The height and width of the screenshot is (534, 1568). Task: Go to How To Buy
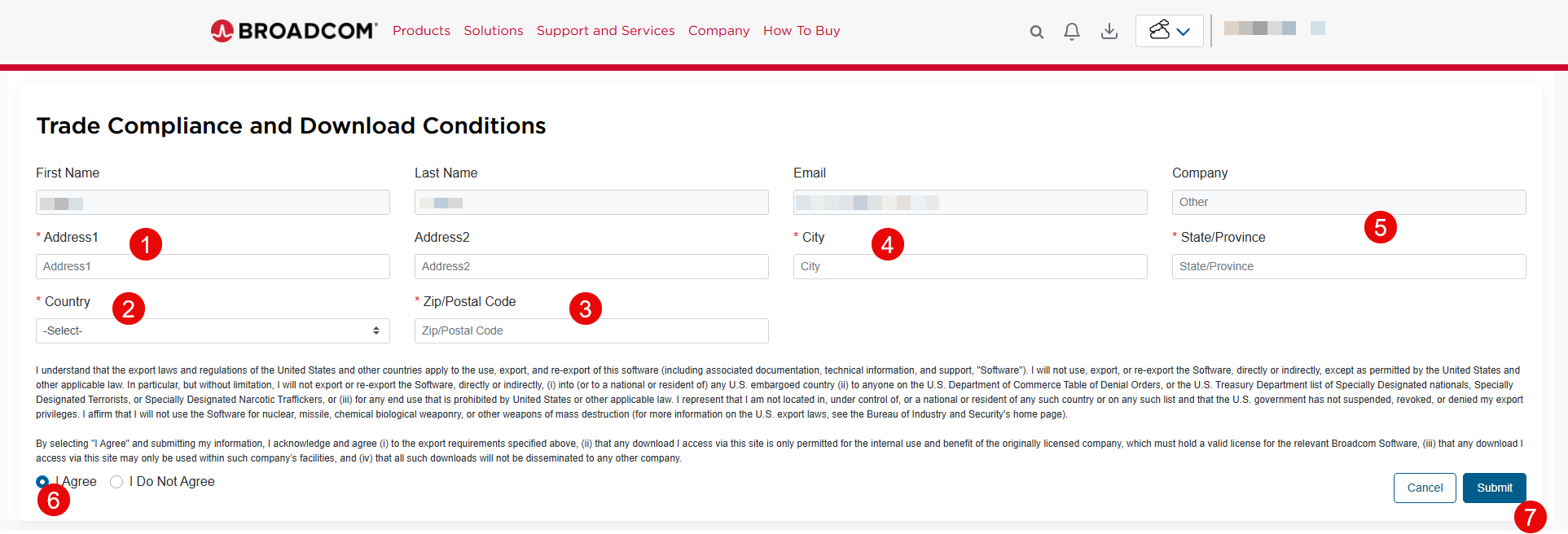pos(802,31)
